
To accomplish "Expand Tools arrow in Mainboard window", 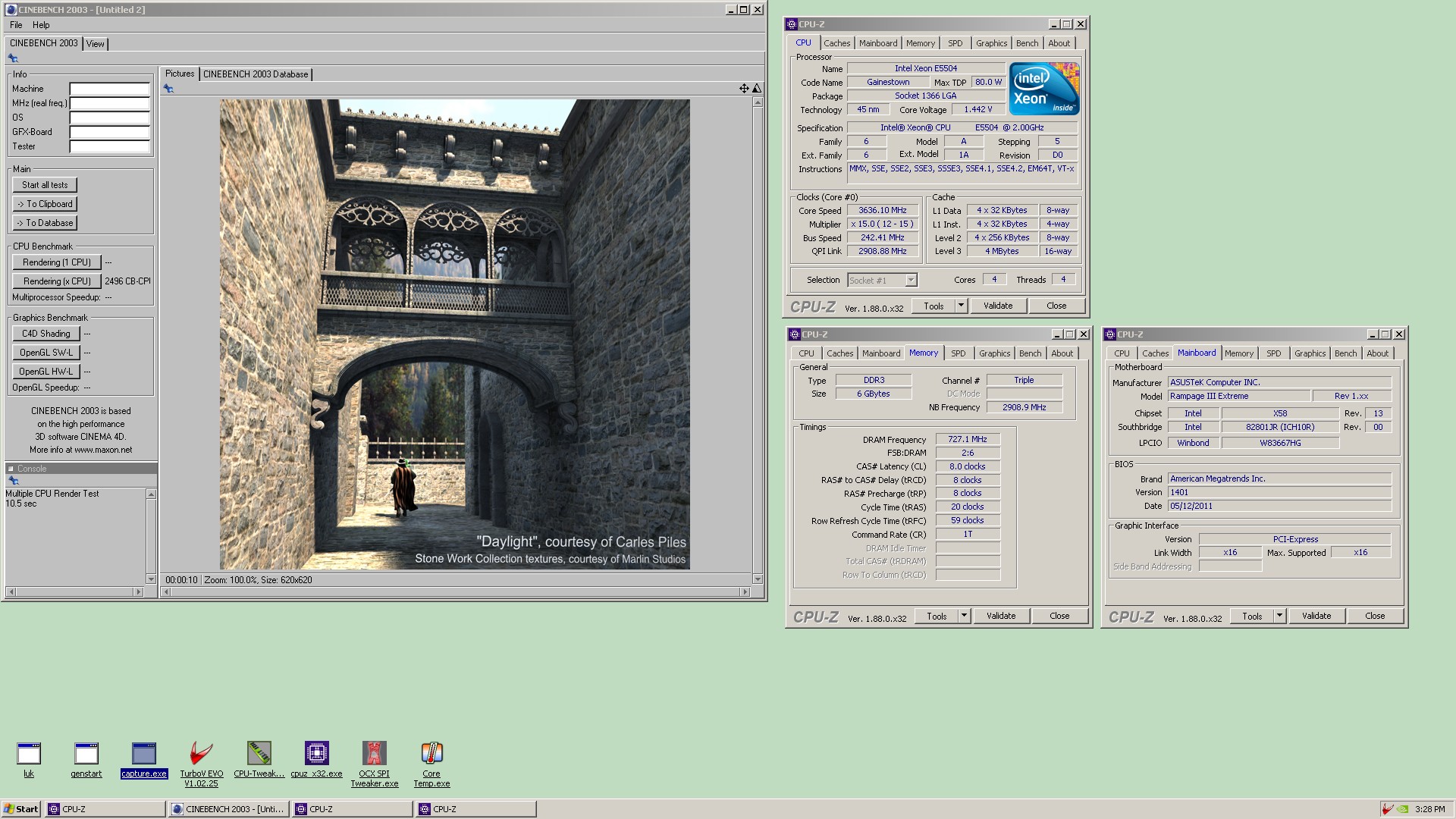I will coord(1279,616).
